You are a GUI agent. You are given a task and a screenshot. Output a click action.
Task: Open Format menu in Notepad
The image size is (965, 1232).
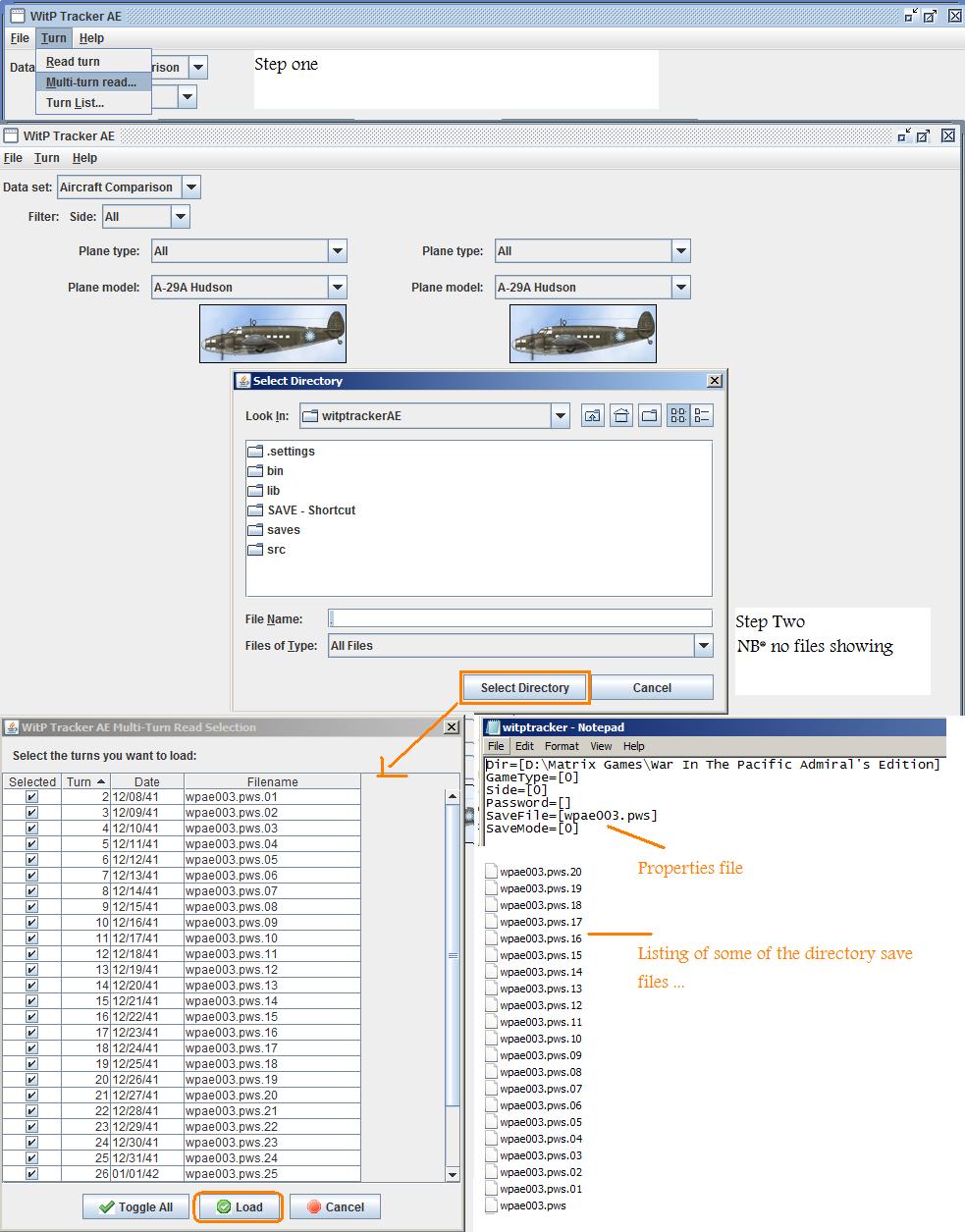click(x=562, y=746)
